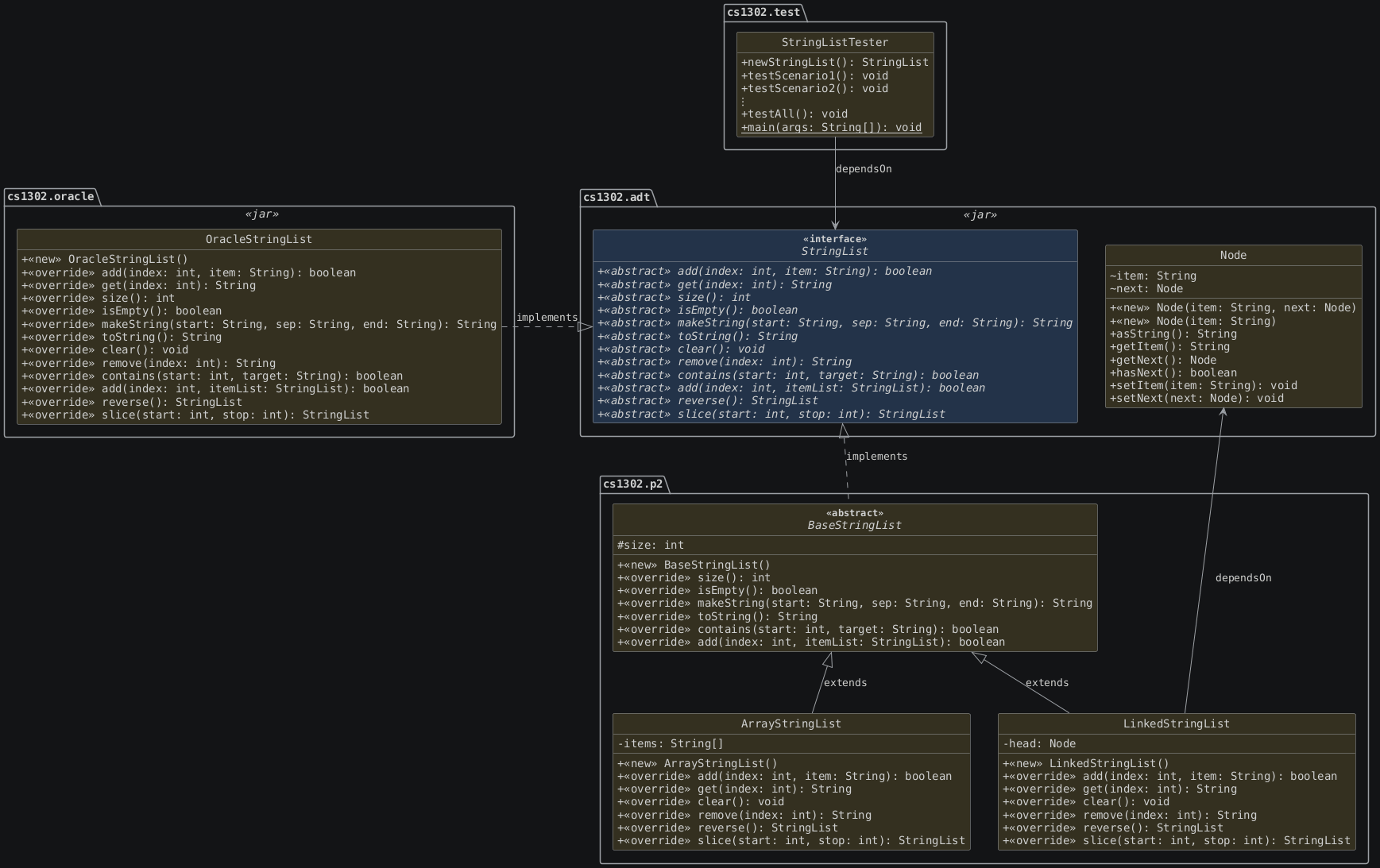Select BaseStringList's toString(): String row
1380x868 pixels.
717,616
